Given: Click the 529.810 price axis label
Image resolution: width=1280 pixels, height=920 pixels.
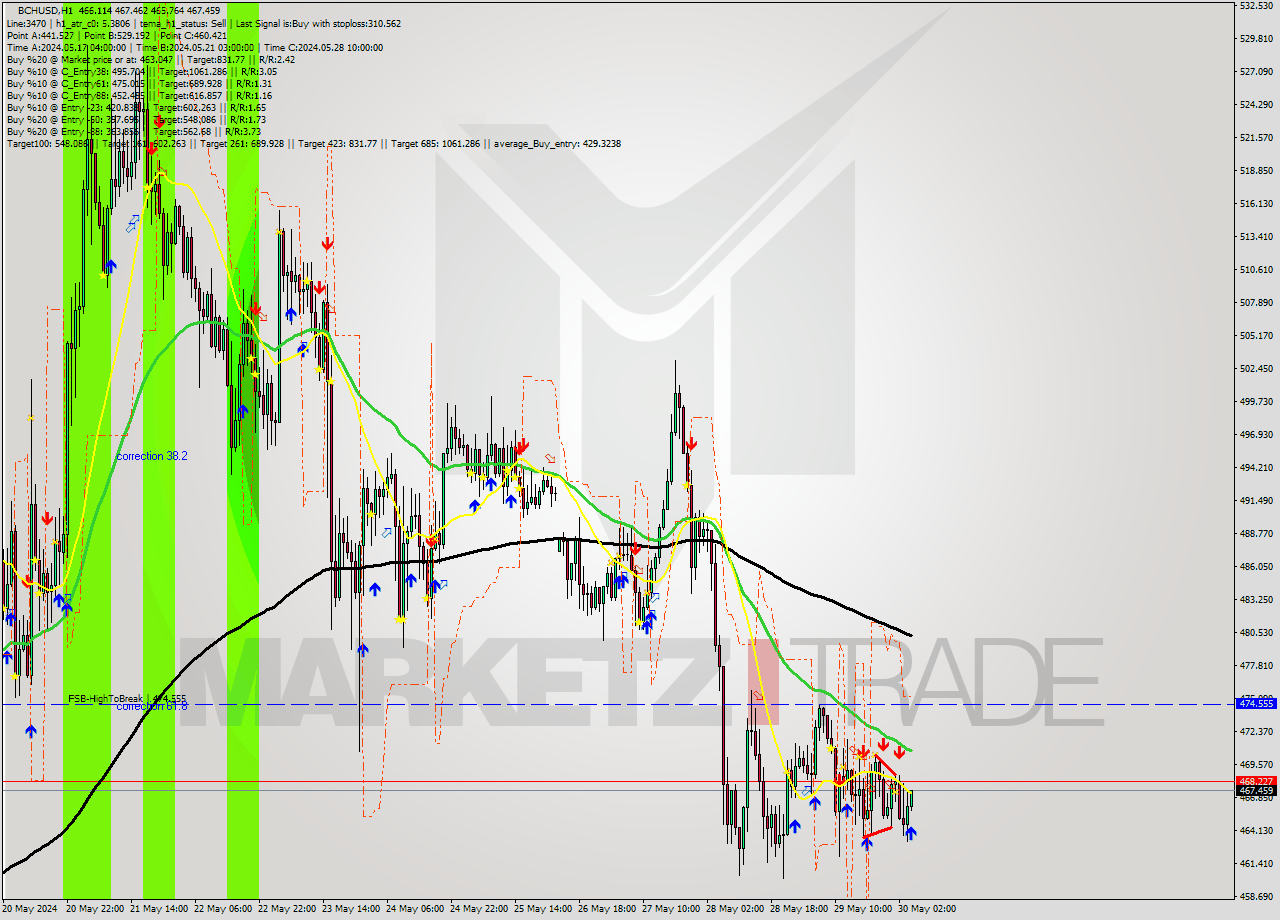Looking at the screenshot, I should [x=1255, y=39].
